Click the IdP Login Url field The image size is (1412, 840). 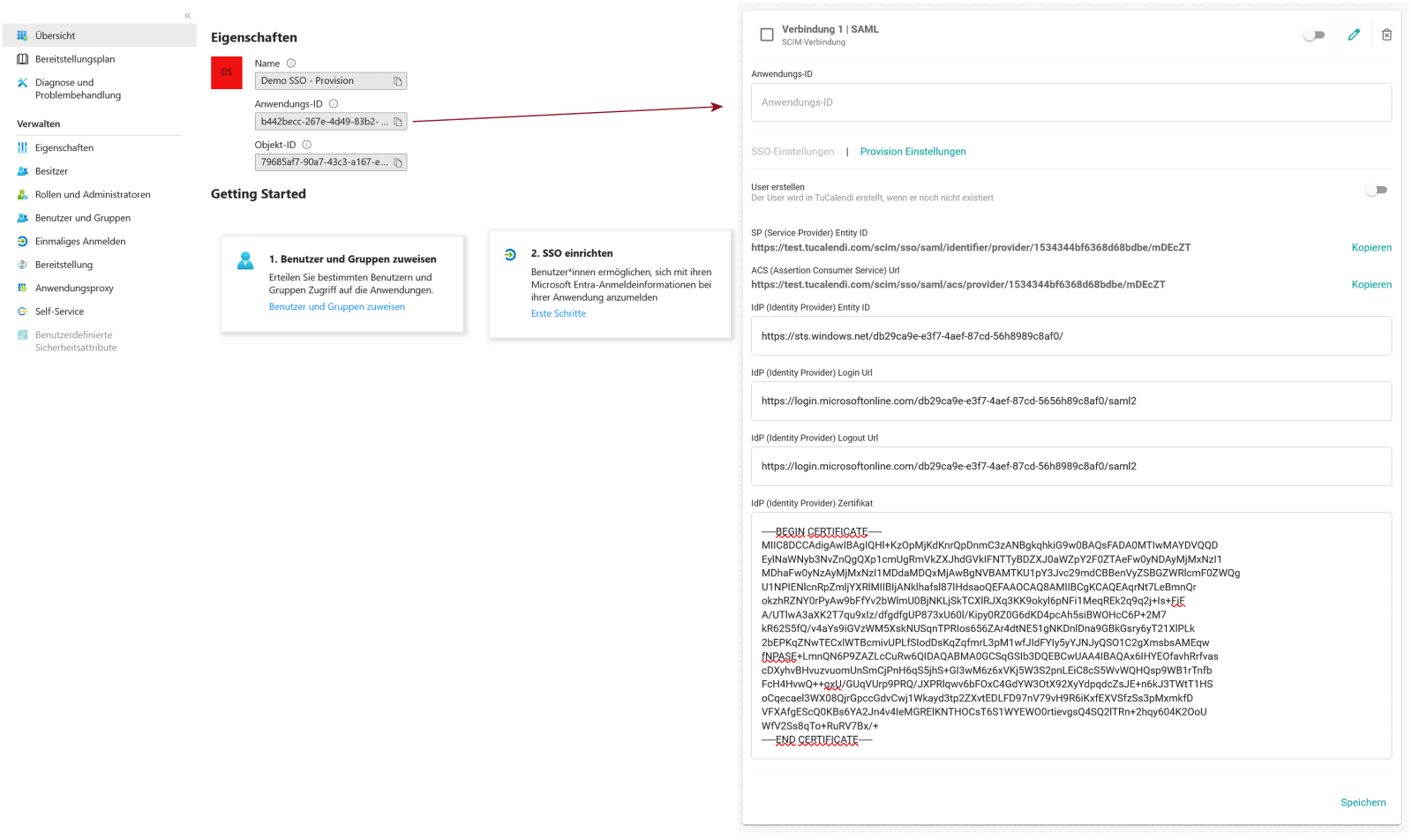click(x=1071, y=401)
